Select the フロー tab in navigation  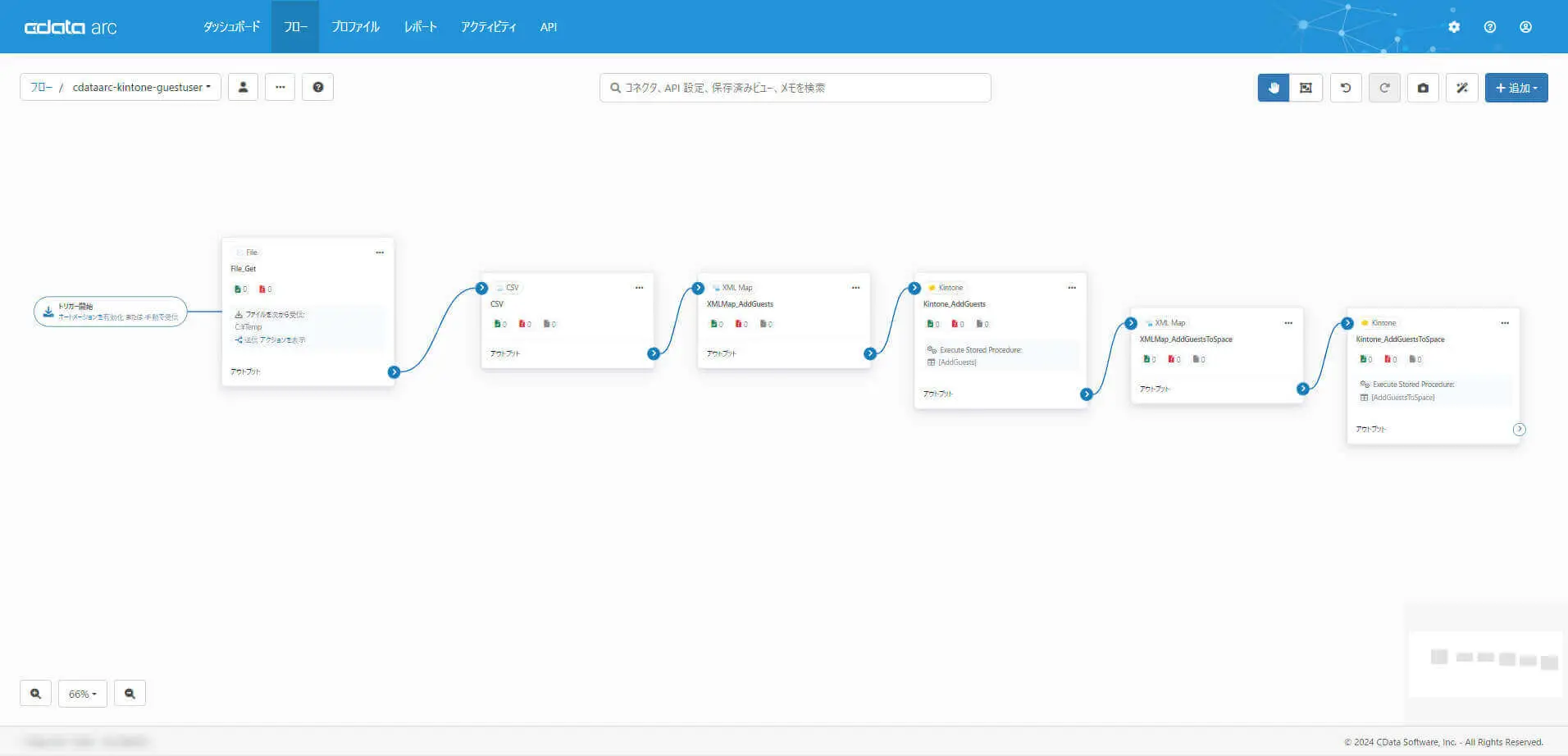coord(295,27)
